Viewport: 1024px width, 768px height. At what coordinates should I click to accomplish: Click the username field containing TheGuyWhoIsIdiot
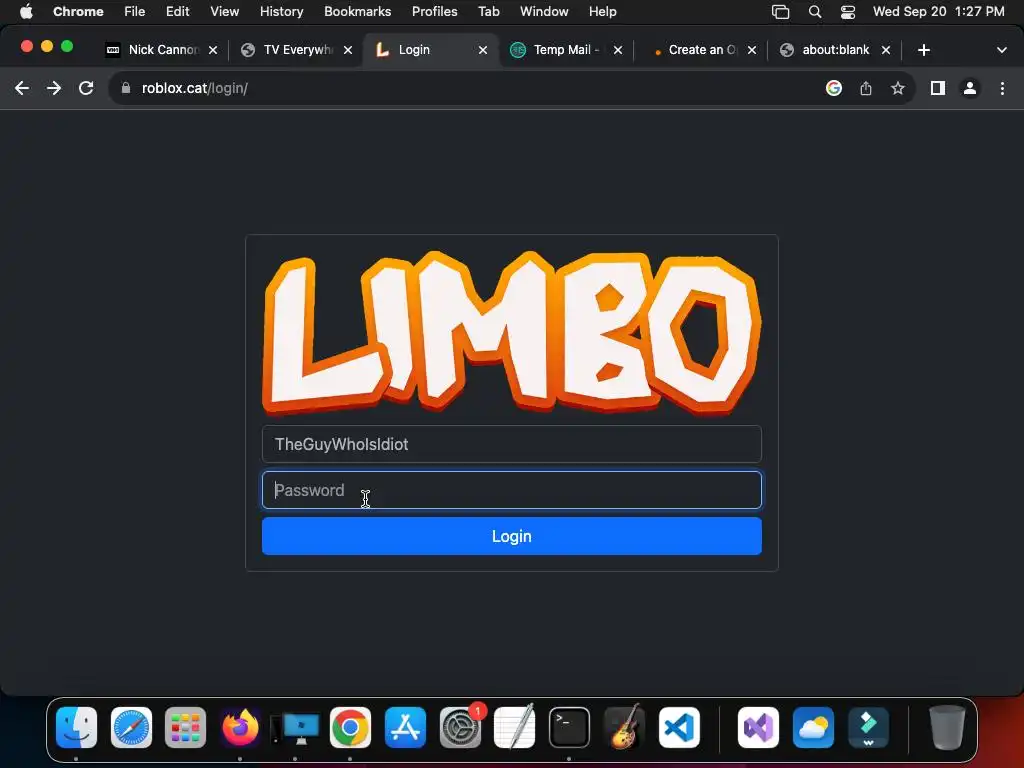[511, 444]
